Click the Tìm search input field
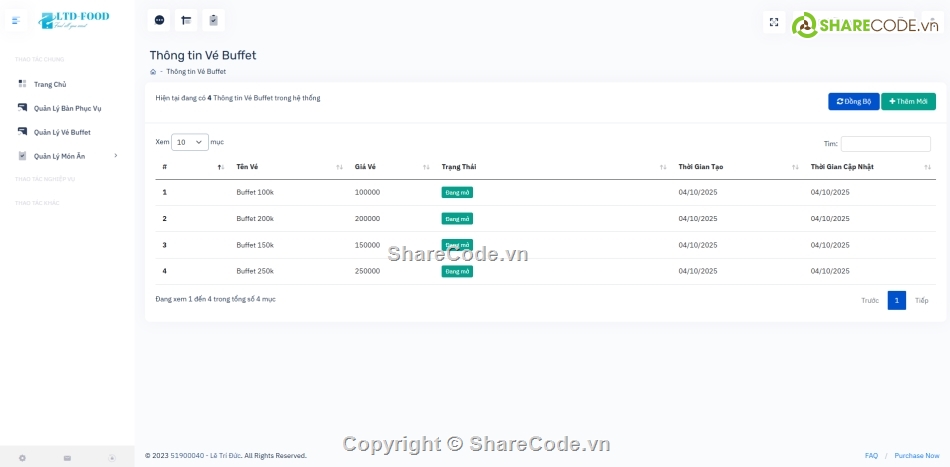 point(885,144)
